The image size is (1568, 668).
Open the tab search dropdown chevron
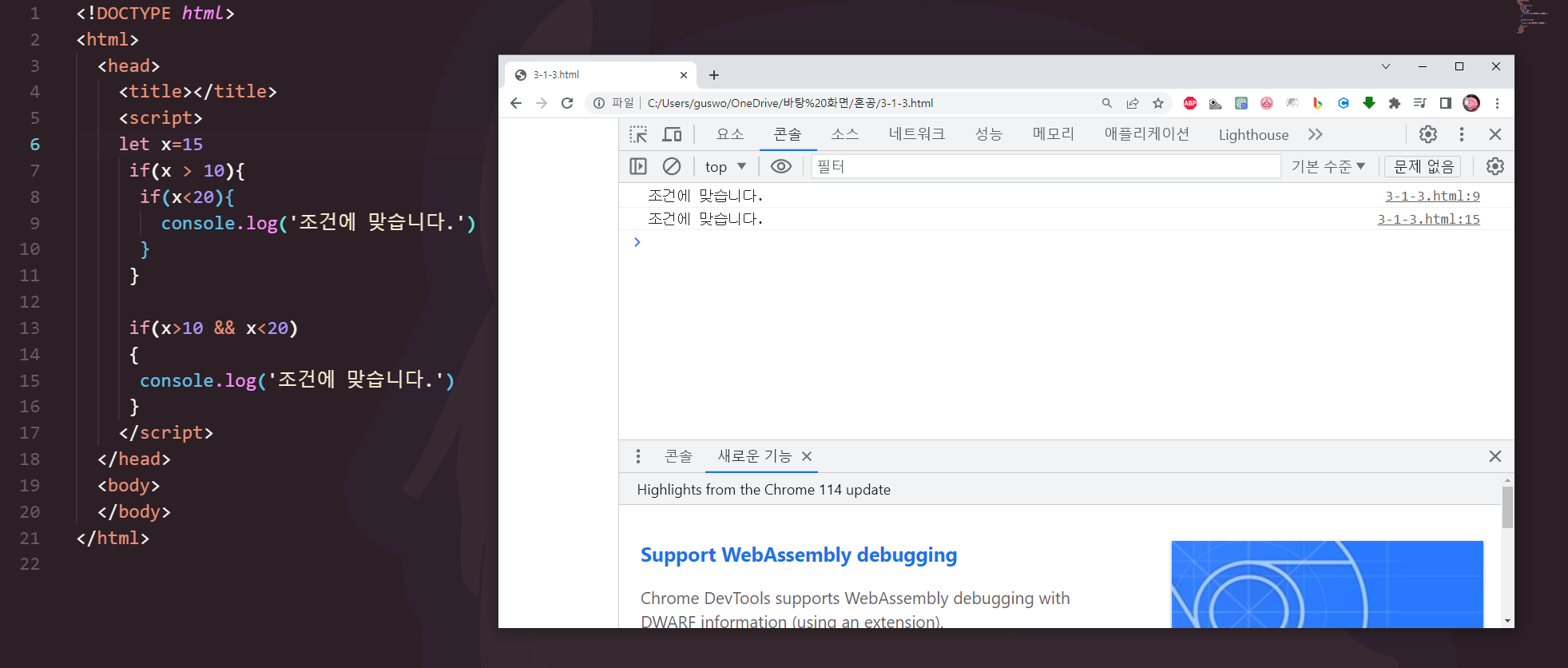[x=1386, y=66]
